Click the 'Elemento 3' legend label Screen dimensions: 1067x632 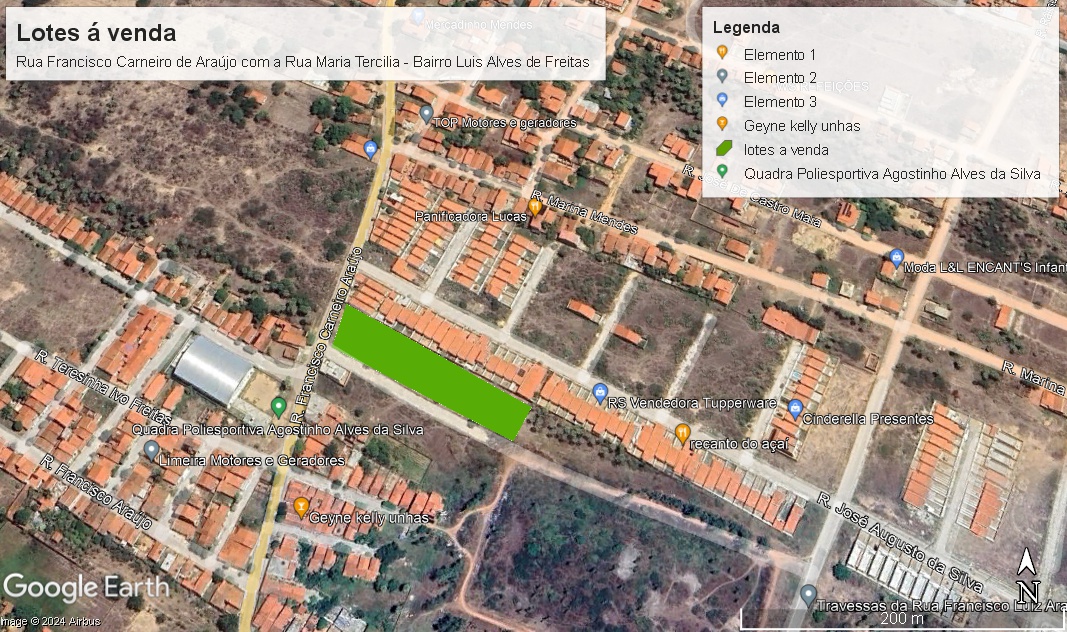(780, 102)
